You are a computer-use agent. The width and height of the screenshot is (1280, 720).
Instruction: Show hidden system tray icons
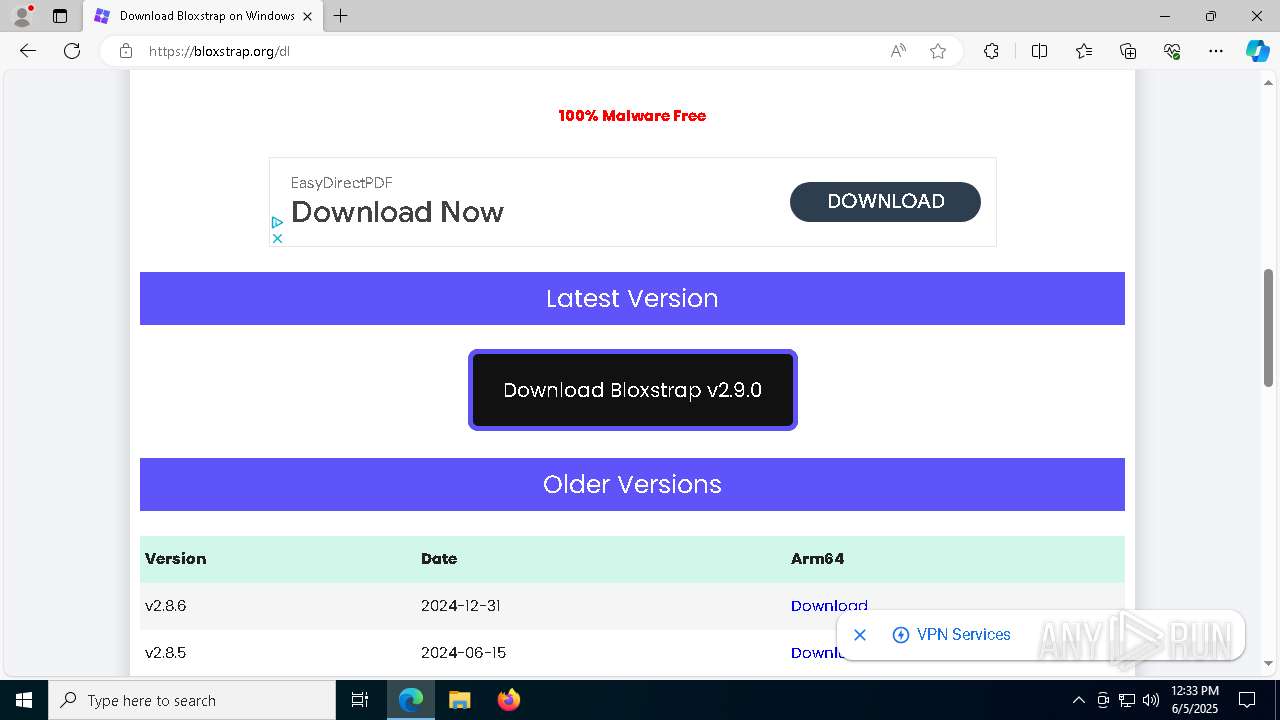point(1078,700)
